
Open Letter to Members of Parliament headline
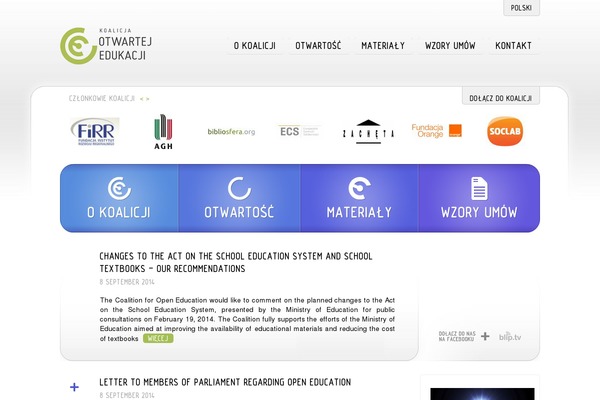coord(225,382)
